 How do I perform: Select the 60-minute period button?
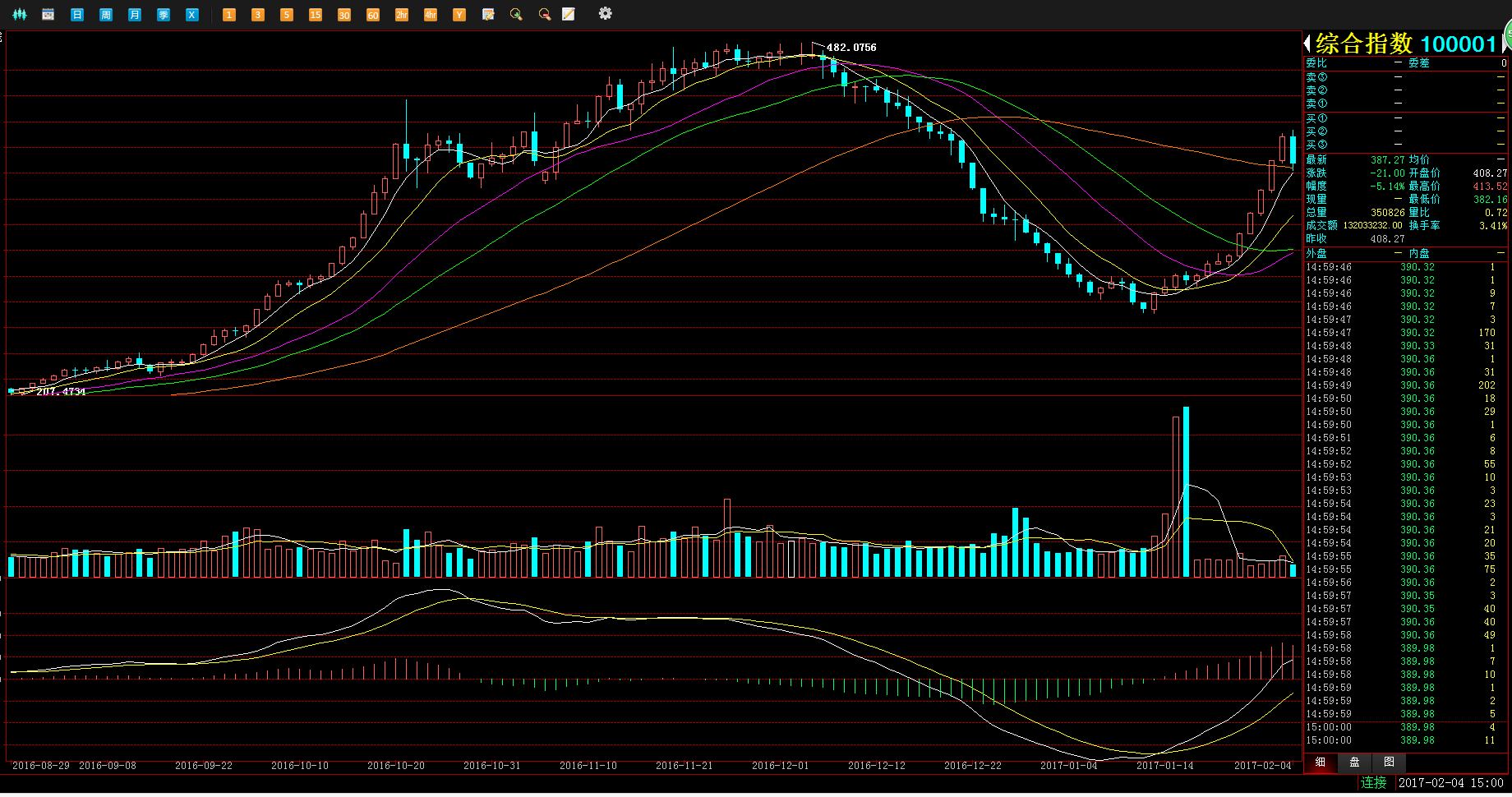click(x=373, y=14)
